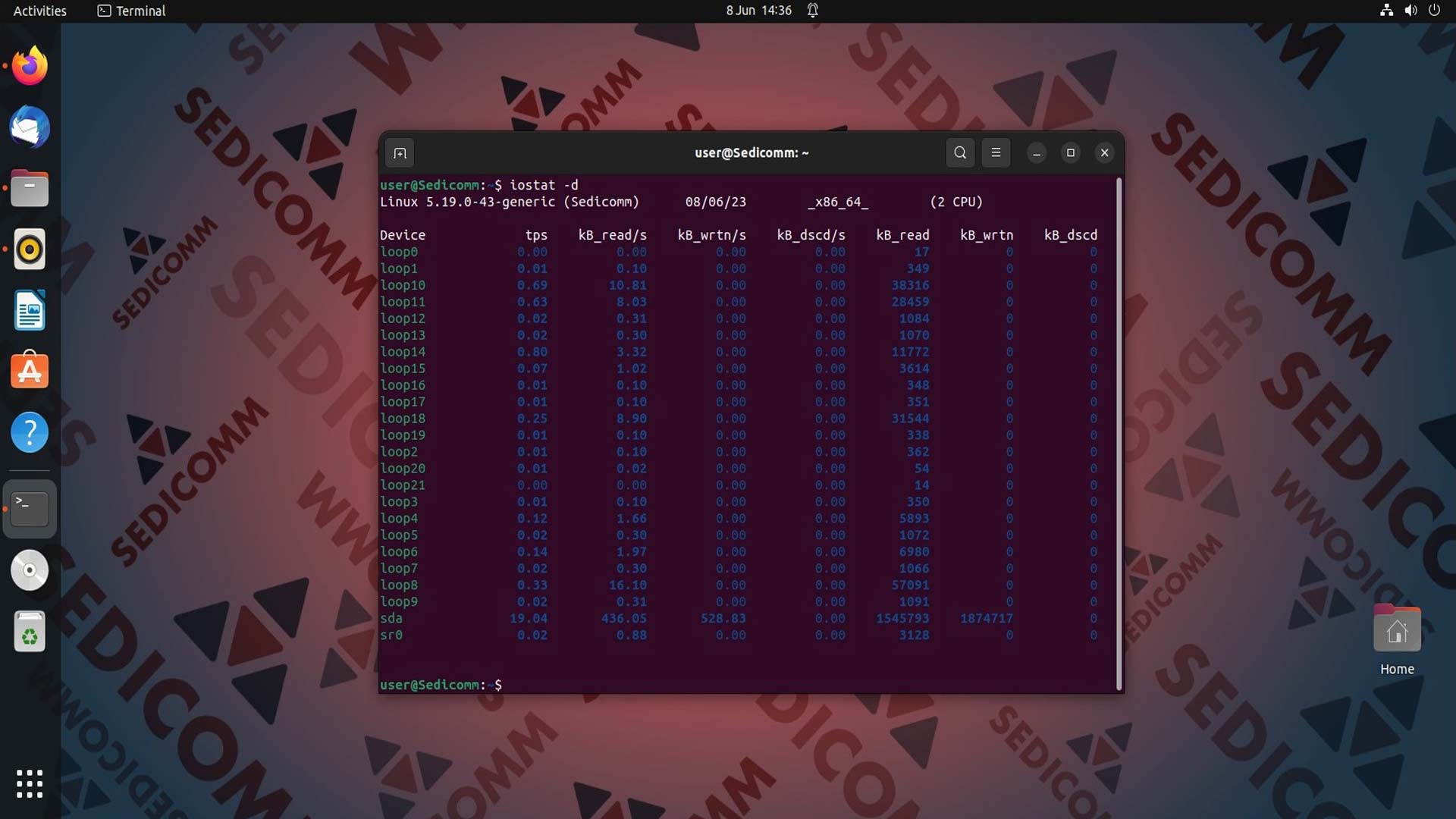Click the notification bell icon

pyautogui.click(x=813, y=11)
